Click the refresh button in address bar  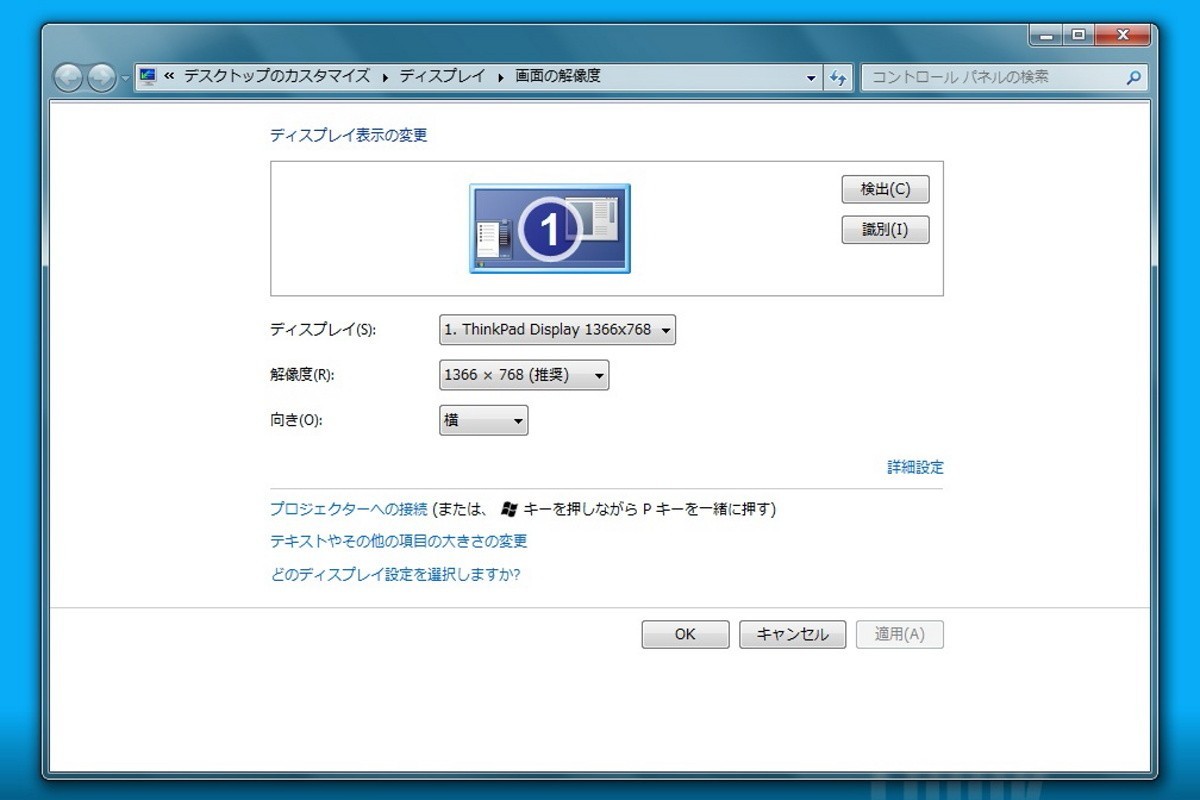point(838,77)
